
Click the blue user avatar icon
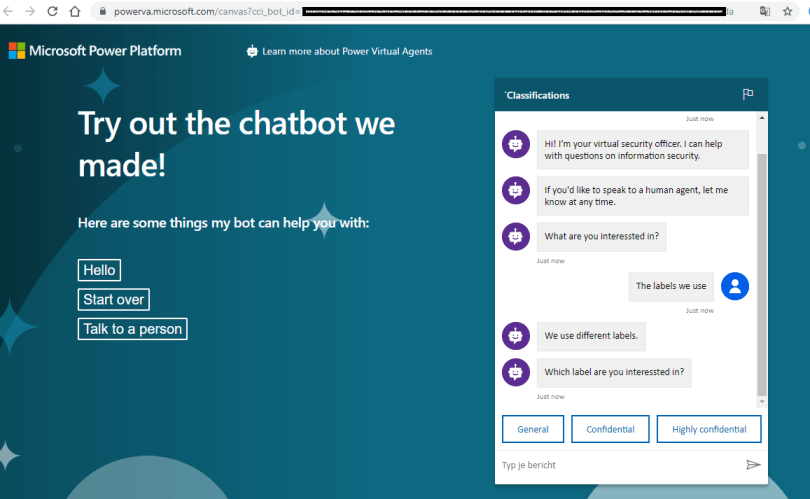point(735,286)
